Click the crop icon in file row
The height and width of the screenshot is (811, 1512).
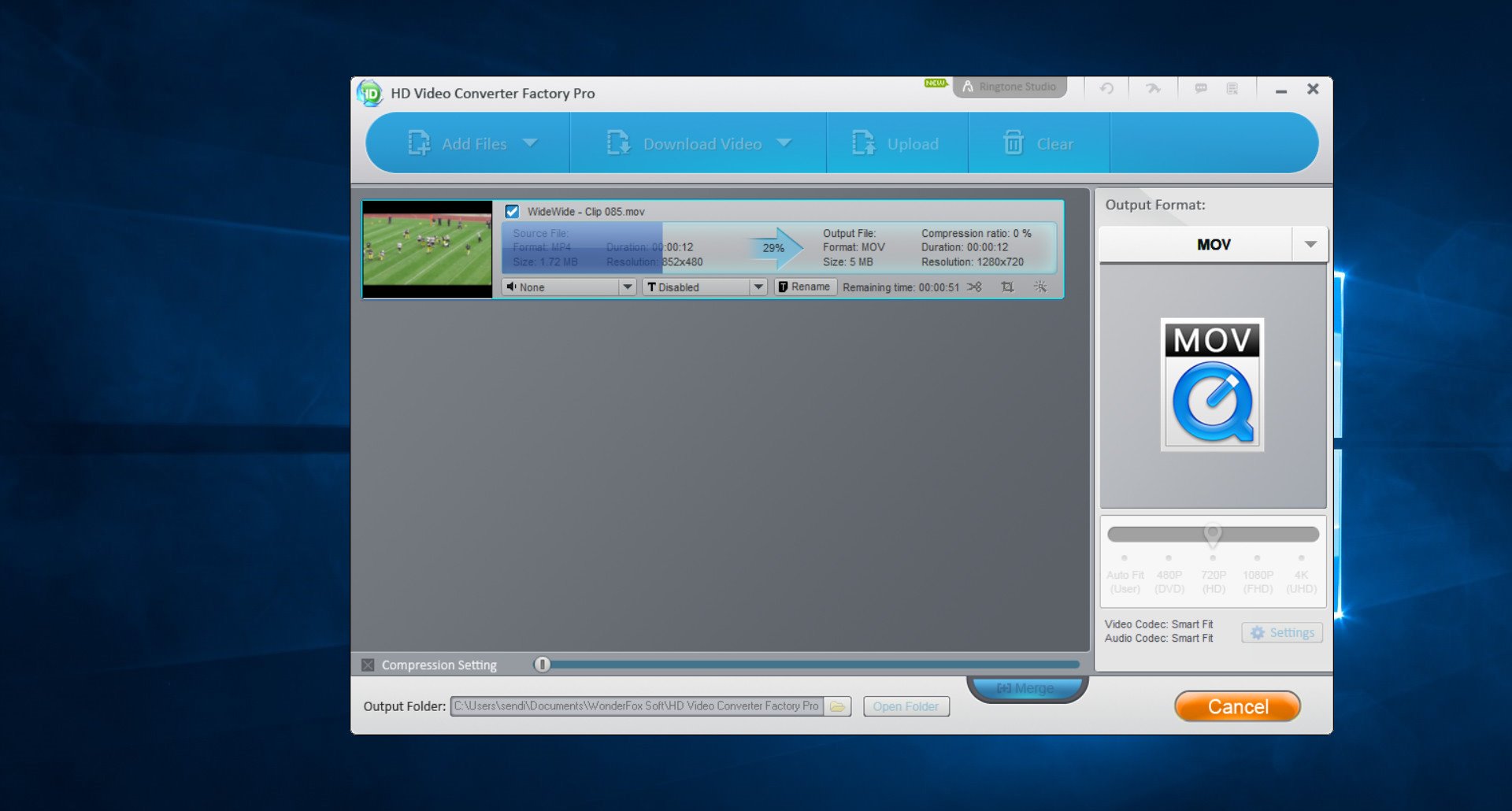click(x=1007, y=287)
